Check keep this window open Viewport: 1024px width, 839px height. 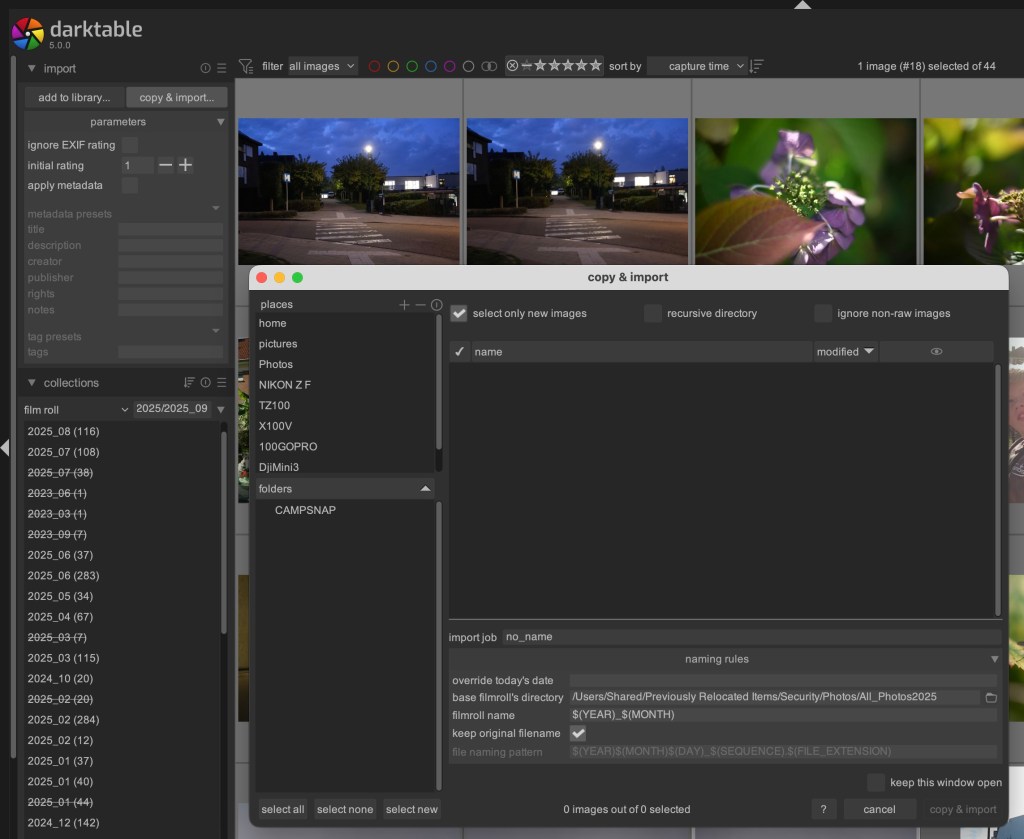tap(876, 782)
